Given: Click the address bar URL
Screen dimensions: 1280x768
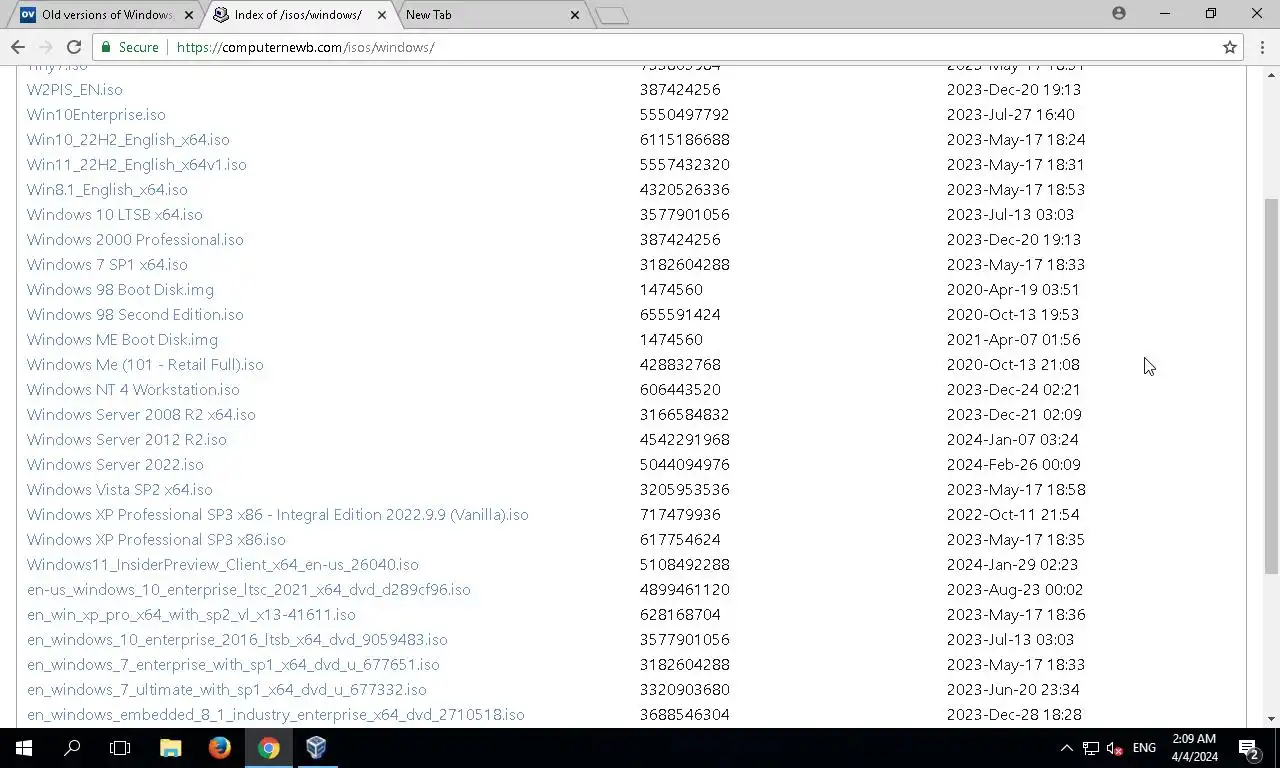Looking at the screenshot, I should [305, 47].
